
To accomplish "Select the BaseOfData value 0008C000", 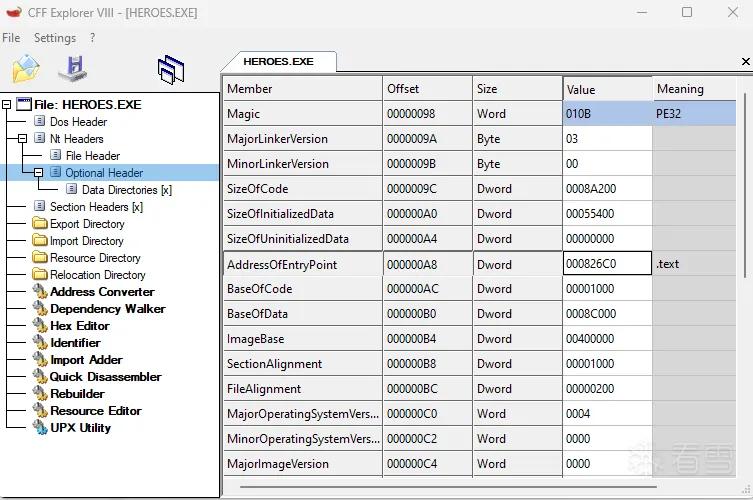I will pyautogui.click(x=607, y=314).
